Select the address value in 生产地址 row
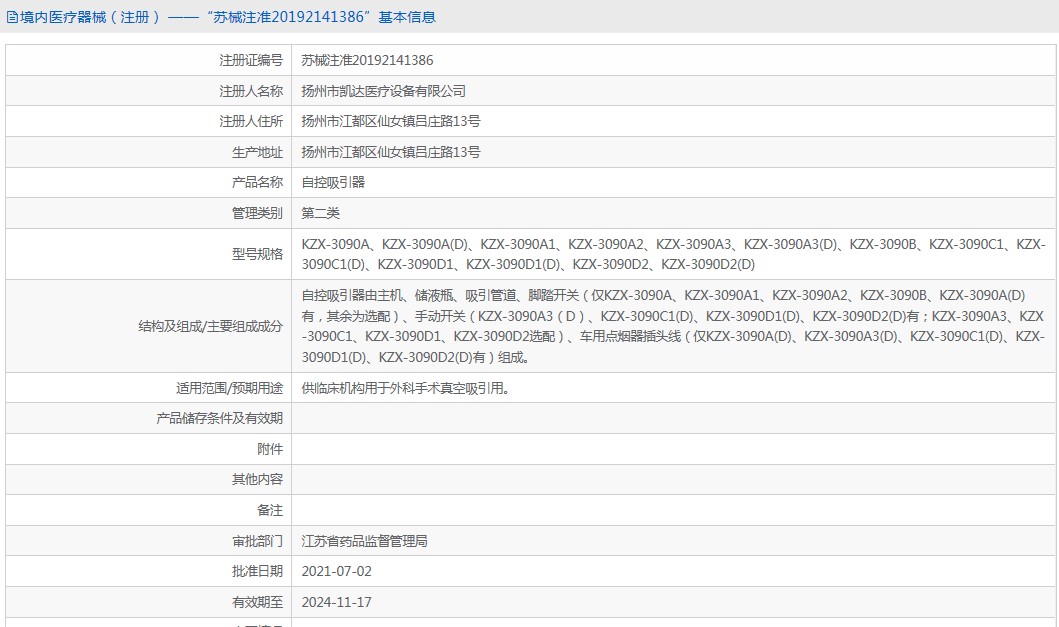Image resolution: width=1059 pixels, height=627 pixels. click(391, 153)
